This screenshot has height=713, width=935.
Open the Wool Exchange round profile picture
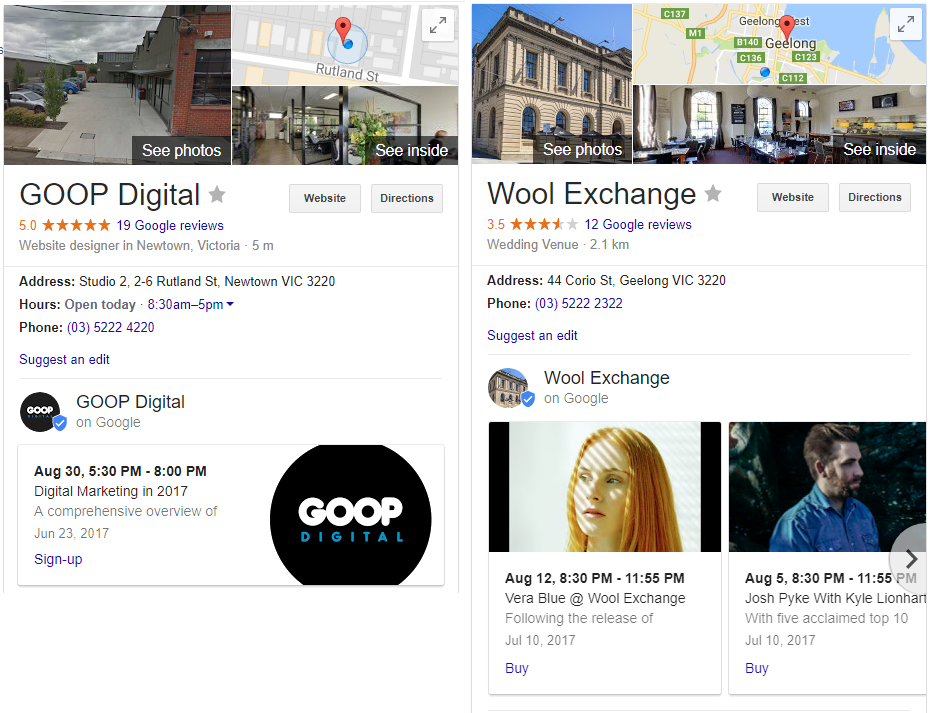[x=509, y=388]
